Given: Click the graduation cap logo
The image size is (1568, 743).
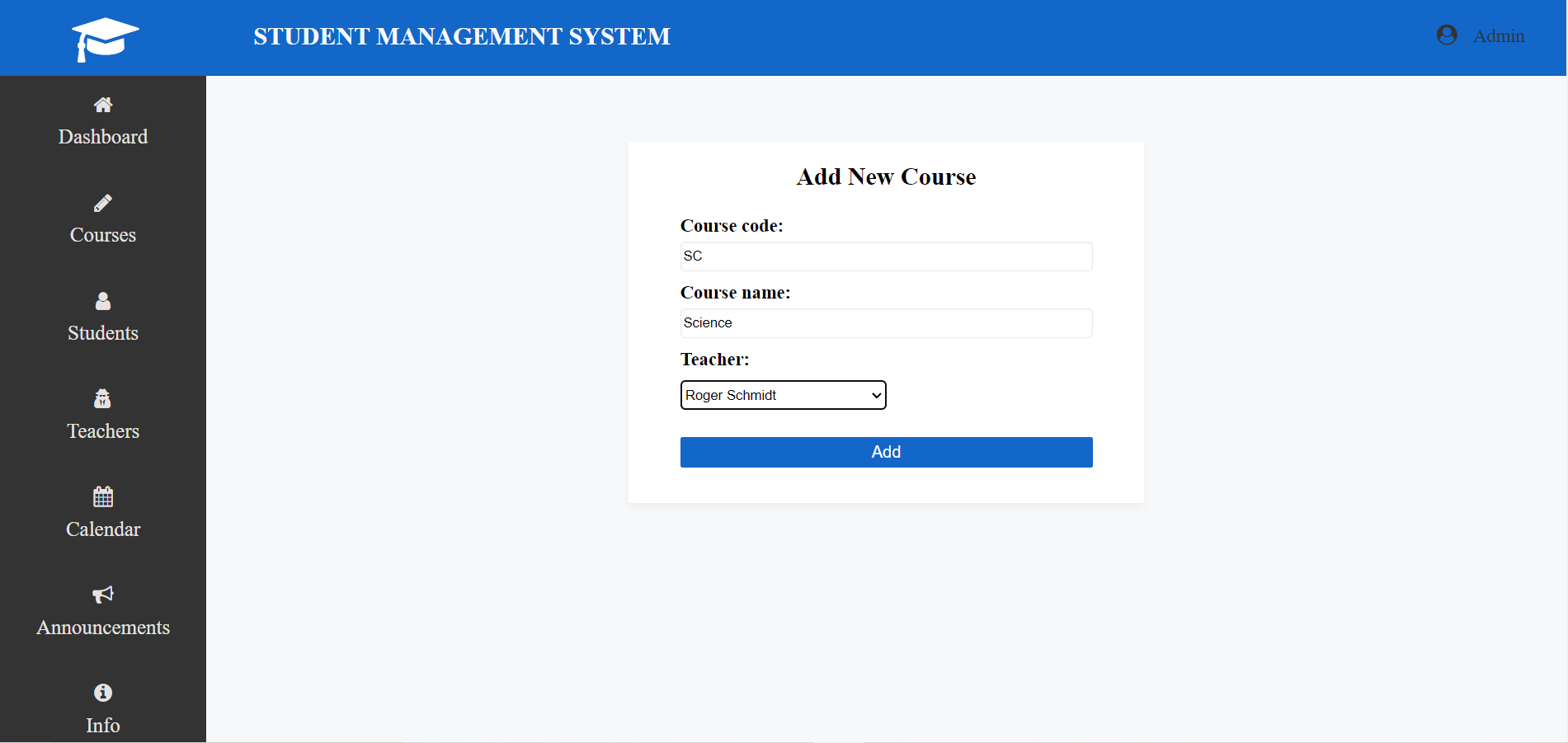Looking at the screenshot, I should click(x=105, y=38).
